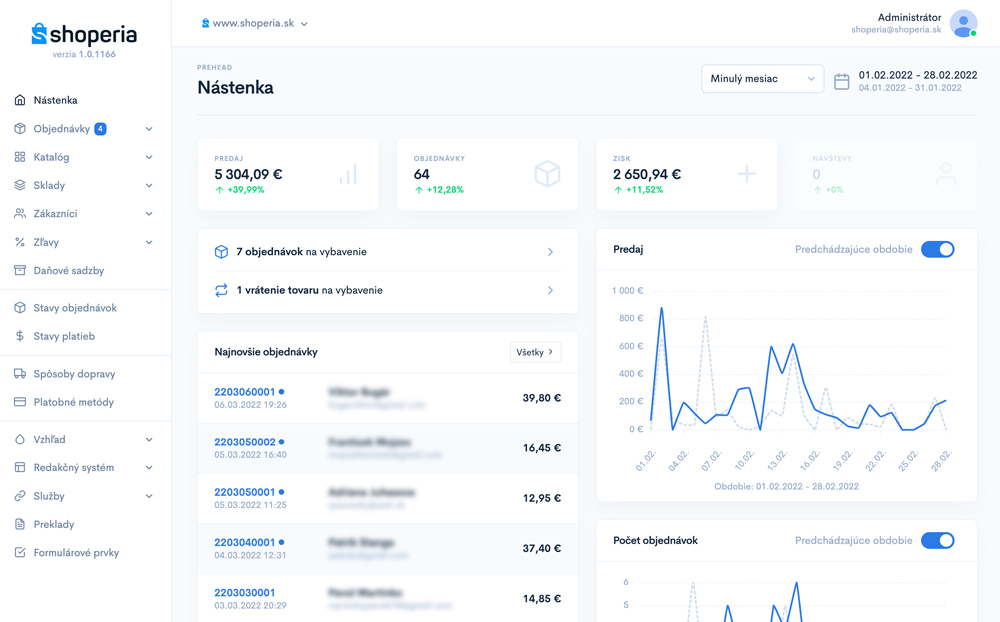Click the Shoperia logo in sidebar

coord(84,35)
